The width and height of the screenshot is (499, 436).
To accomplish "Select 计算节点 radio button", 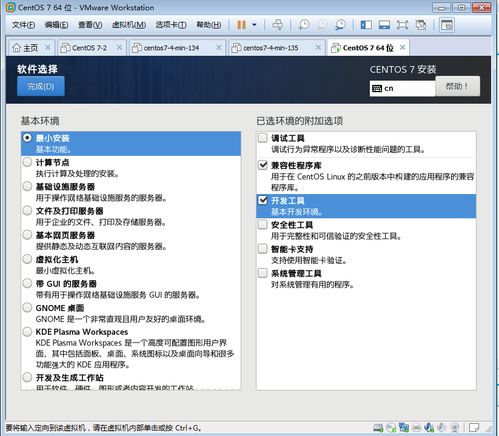I will (27, 162).
